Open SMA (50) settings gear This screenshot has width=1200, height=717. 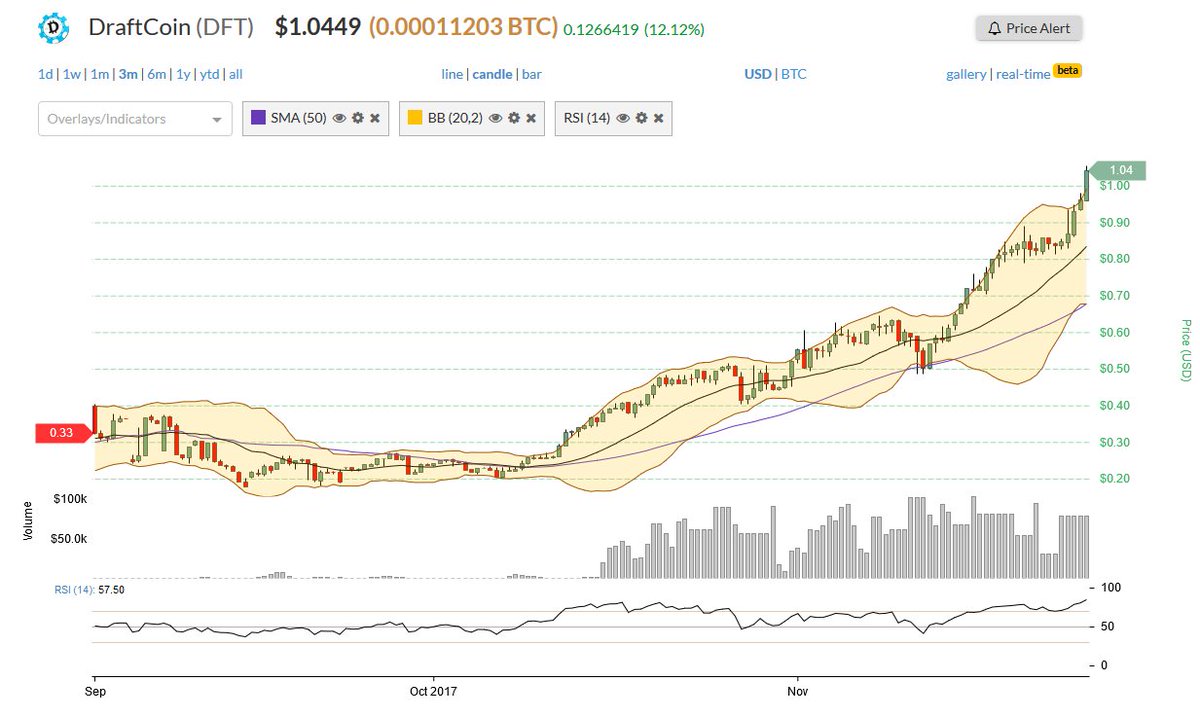point(357,118)
